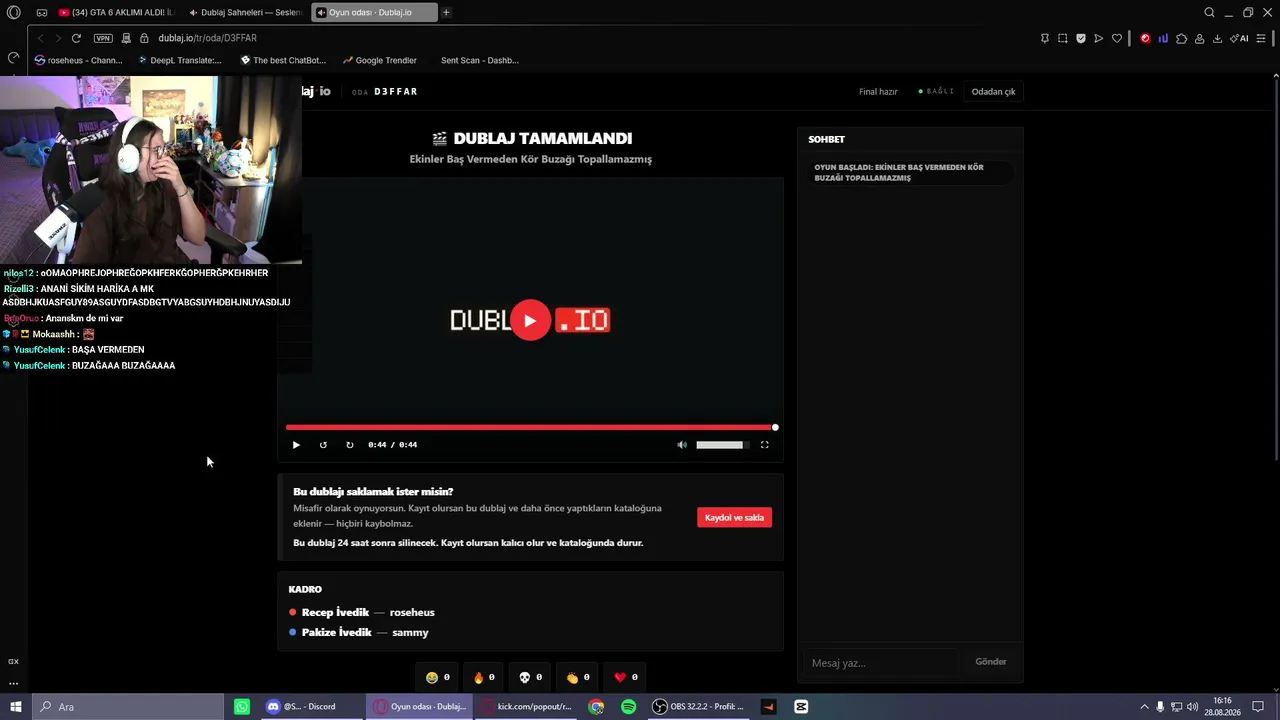View site security via the lock icon

pyautogui.click(x=144, y=38)
